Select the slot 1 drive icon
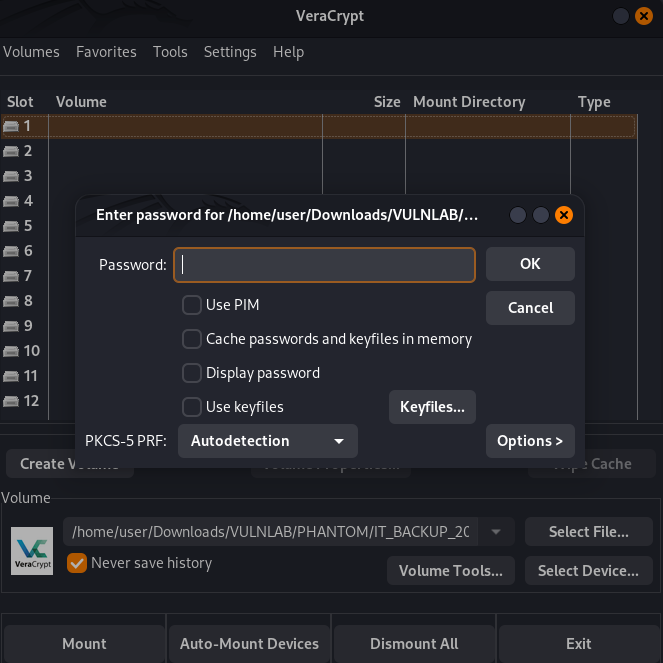This screenshot has width=663, height=663. coord(11,126)
